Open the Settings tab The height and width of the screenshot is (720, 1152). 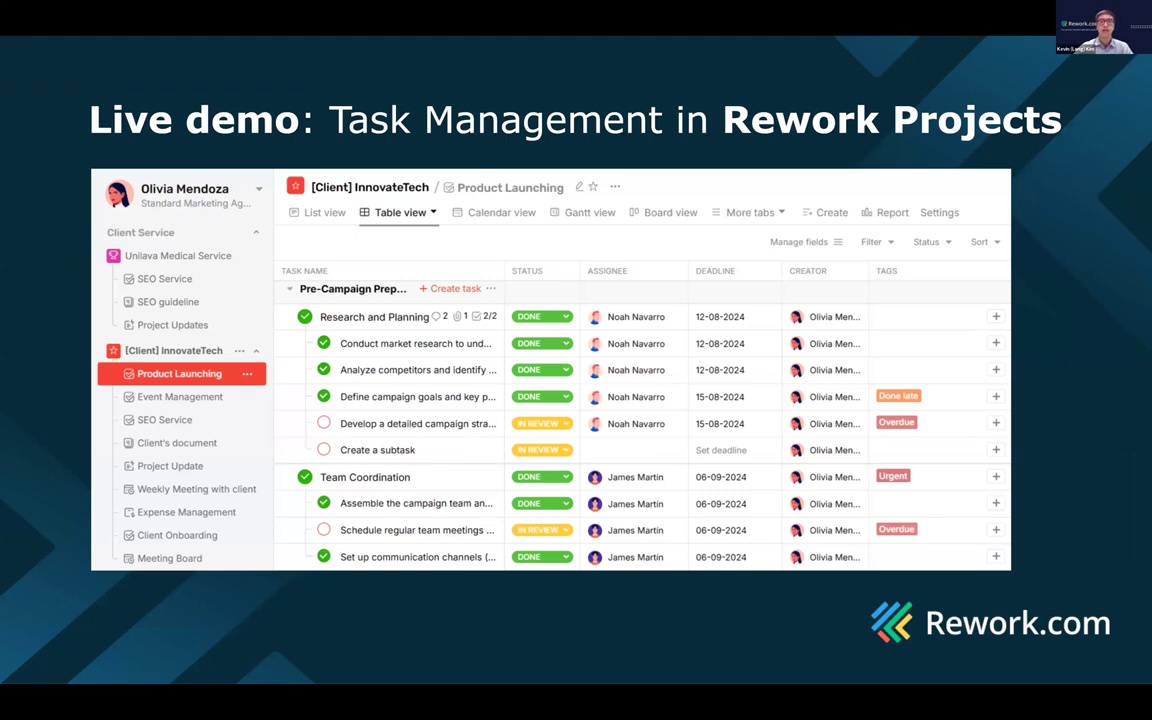(940, 212)
